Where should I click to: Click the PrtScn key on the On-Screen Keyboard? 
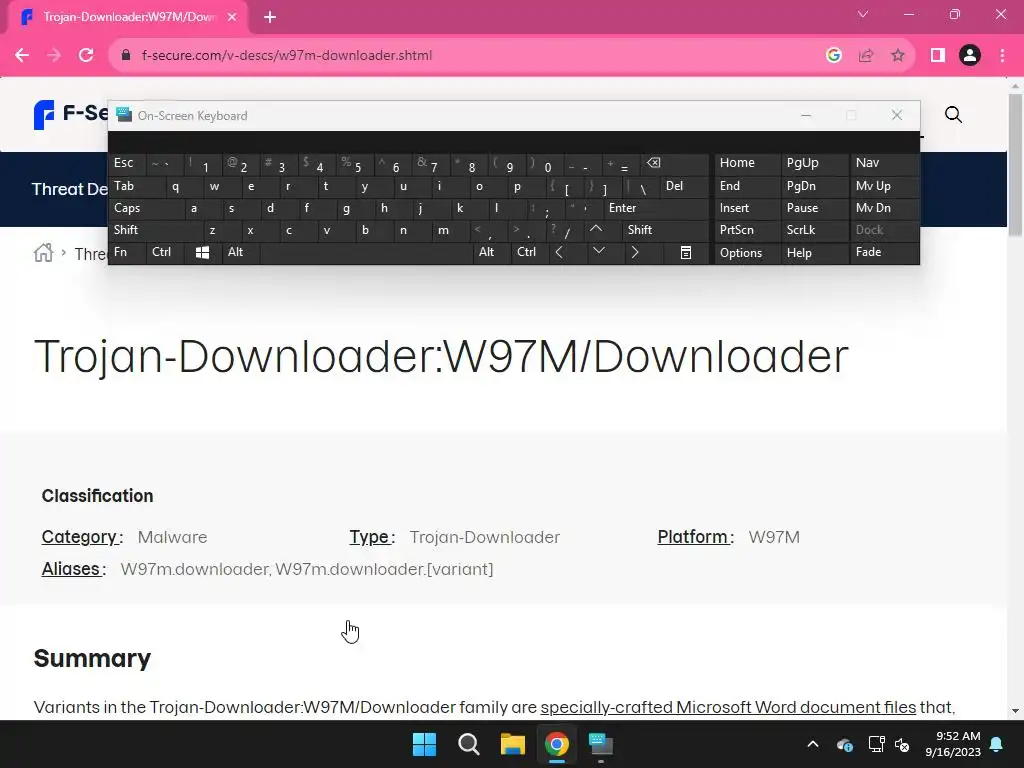pos(747,230)
